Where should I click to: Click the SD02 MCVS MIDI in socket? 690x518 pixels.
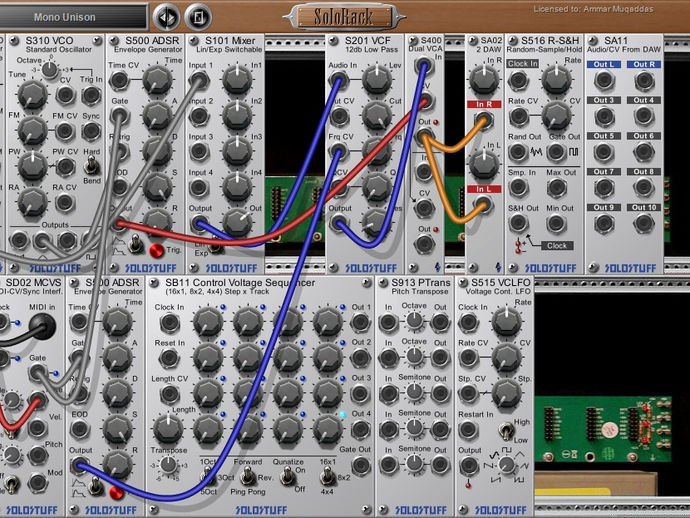coord(43,327)
